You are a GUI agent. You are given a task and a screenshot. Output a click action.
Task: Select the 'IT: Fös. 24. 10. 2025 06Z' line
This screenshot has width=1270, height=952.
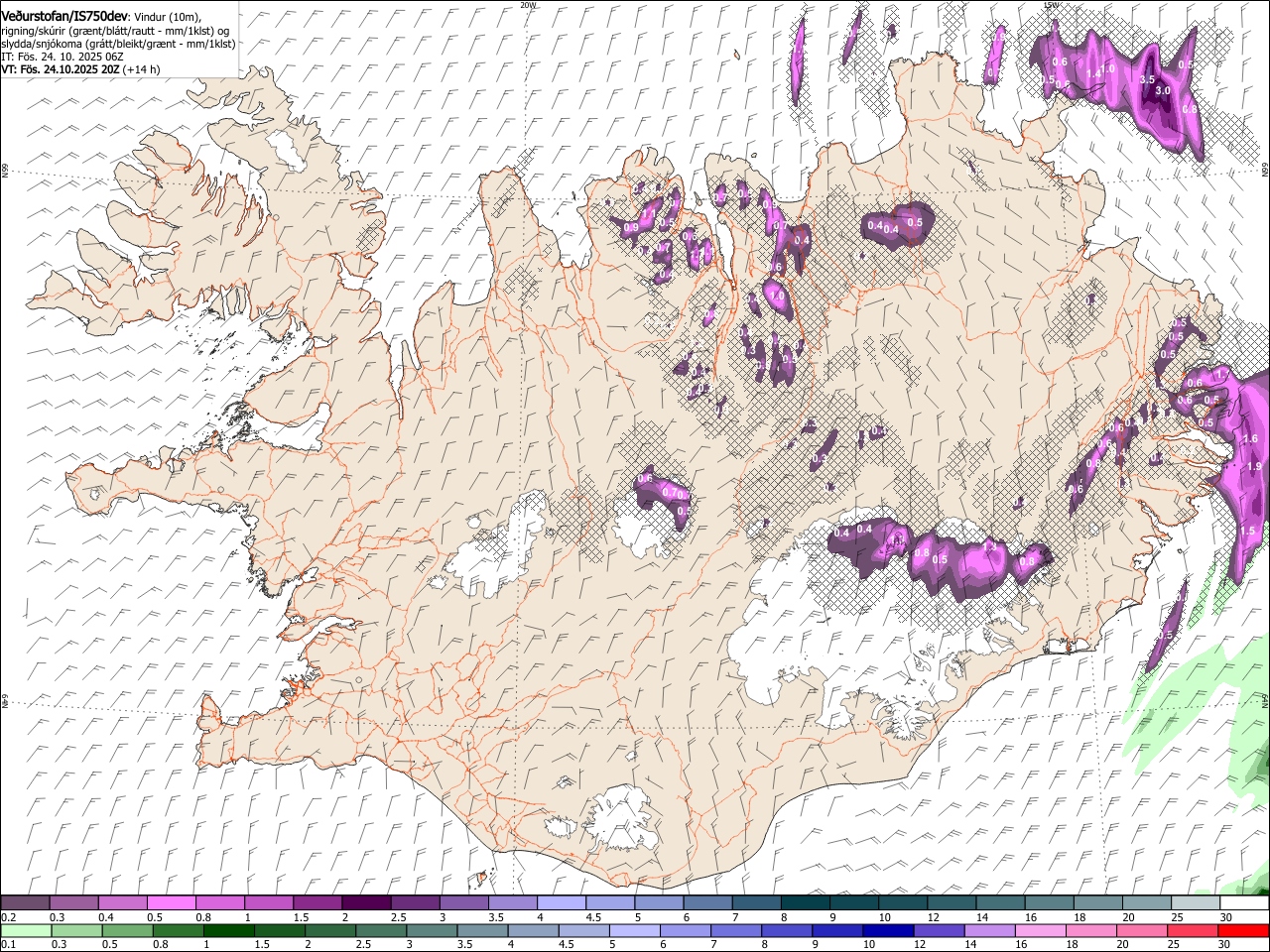coord(63,57)
